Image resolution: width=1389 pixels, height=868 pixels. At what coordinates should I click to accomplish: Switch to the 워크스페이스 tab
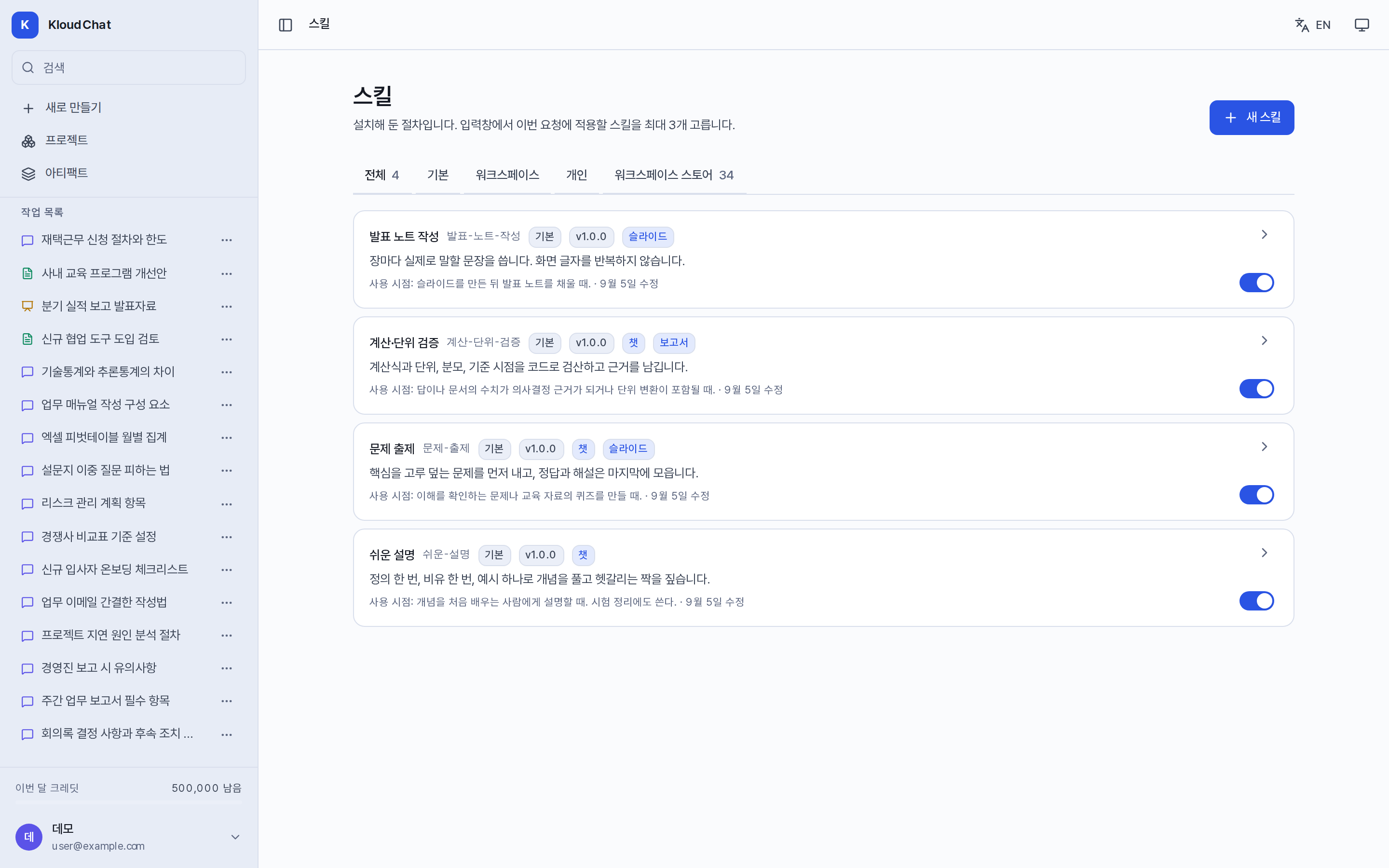[507, 175]
